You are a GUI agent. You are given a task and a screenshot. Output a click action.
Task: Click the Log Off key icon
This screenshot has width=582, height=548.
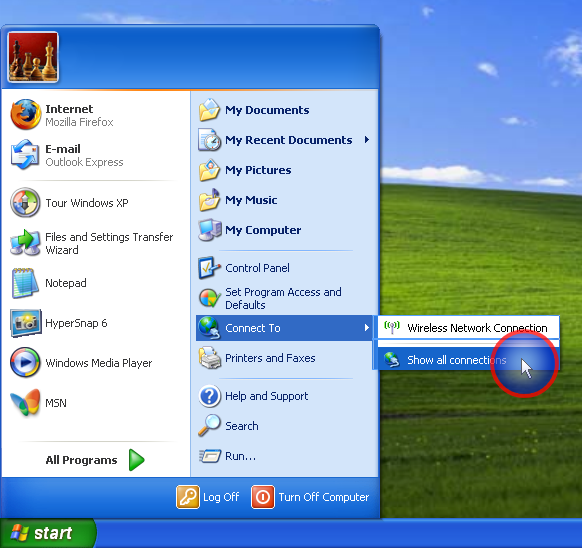188,497
